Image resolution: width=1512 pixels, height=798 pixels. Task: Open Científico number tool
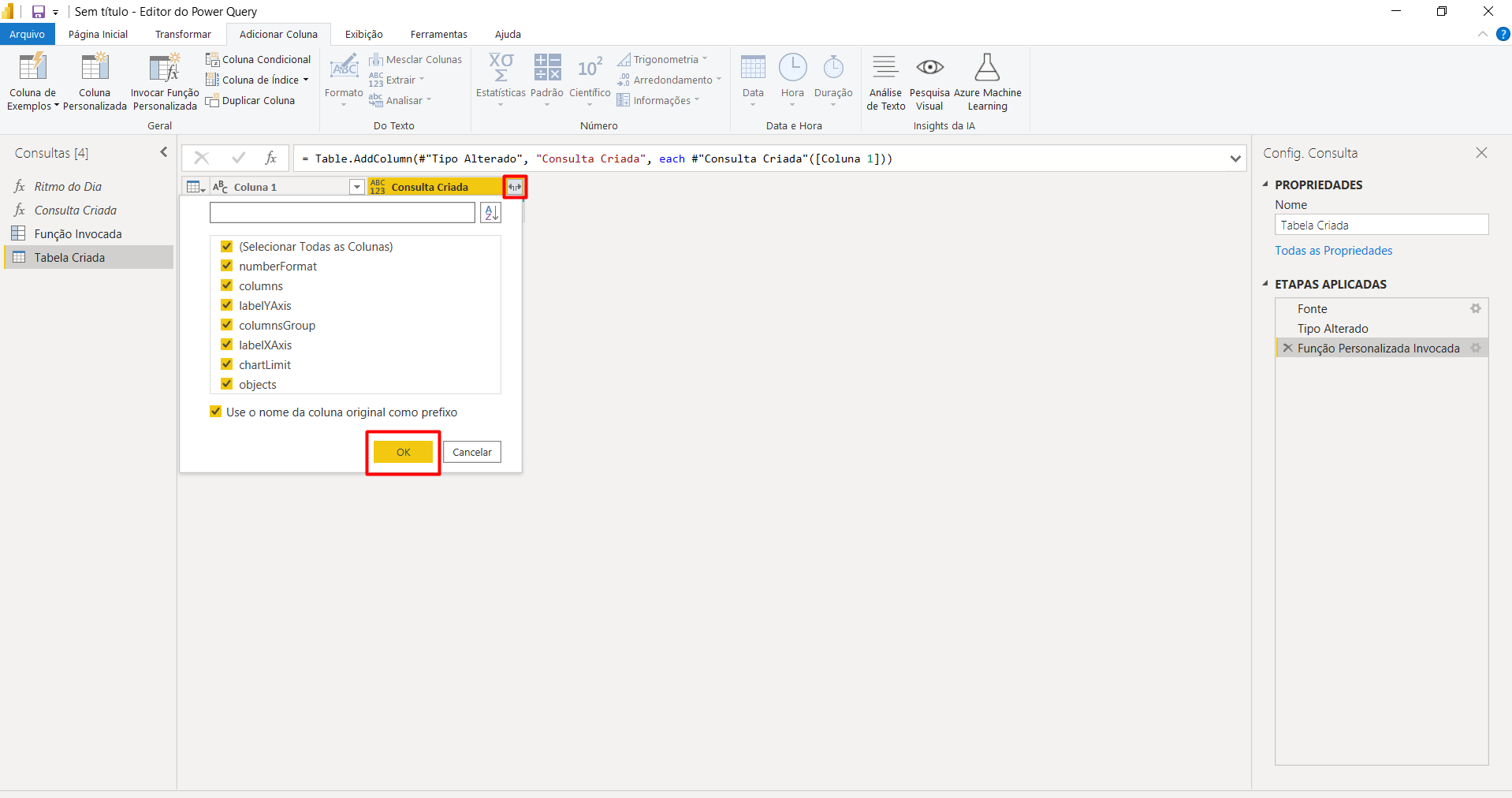(590, 80)
